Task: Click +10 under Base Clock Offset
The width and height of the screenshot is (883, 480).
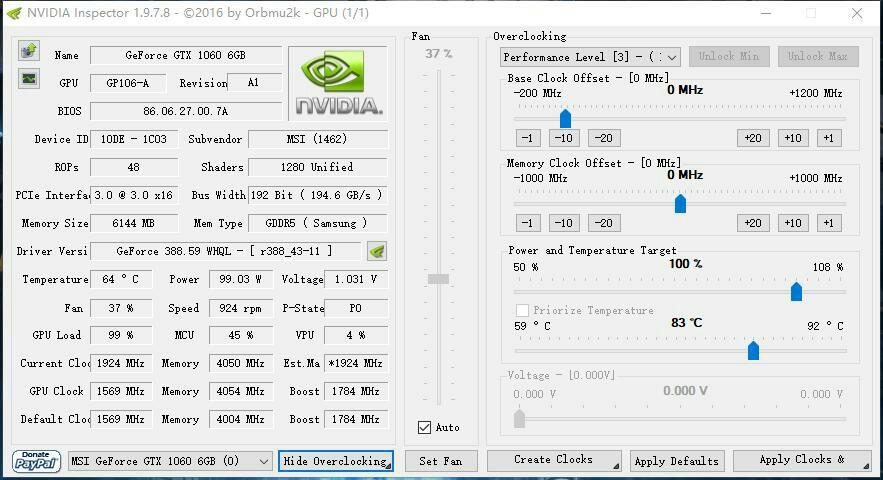Action: (793, 138)
